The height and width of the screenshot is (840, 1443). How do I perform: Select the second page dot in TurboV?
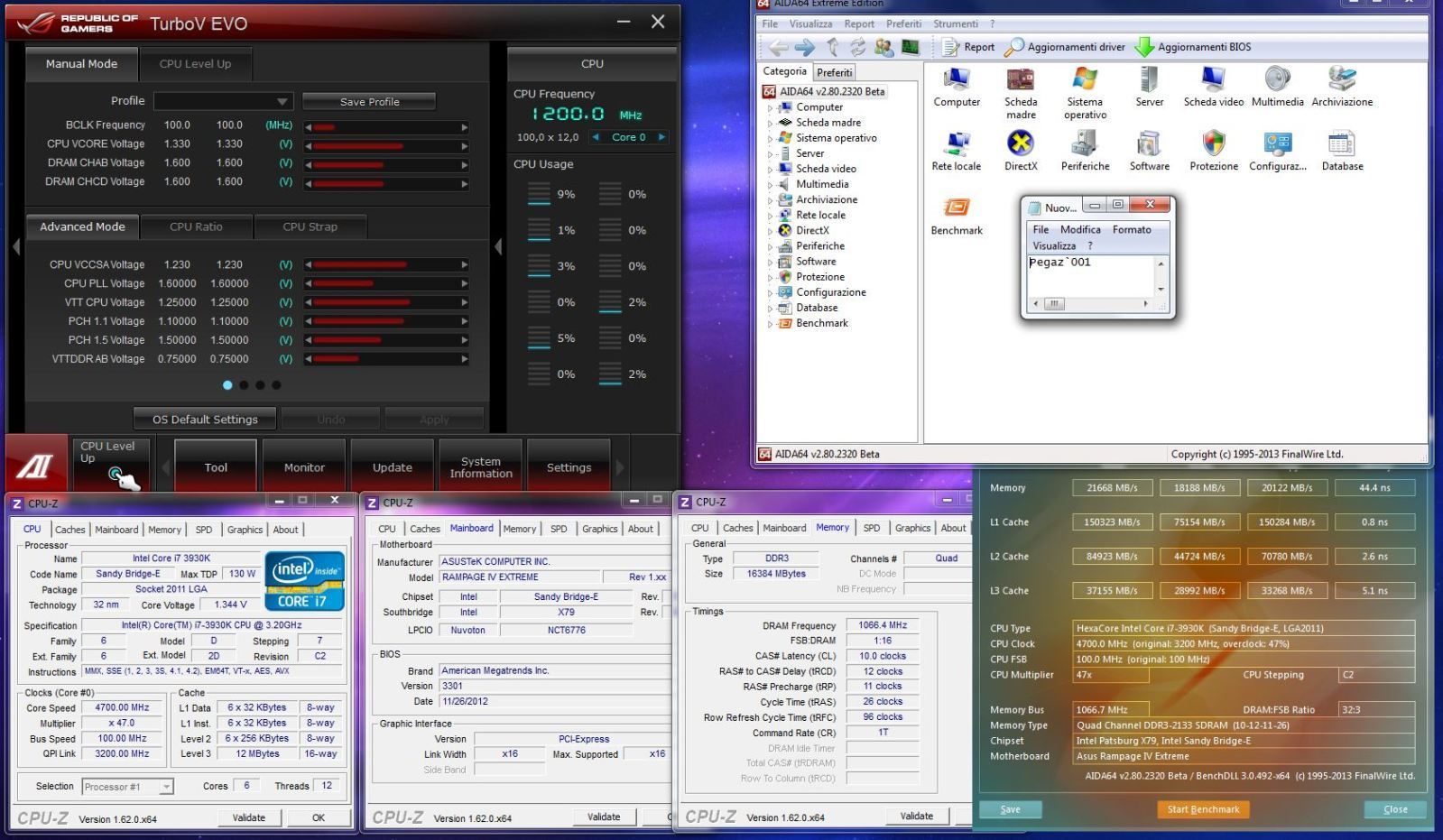[x=244, y=385]
